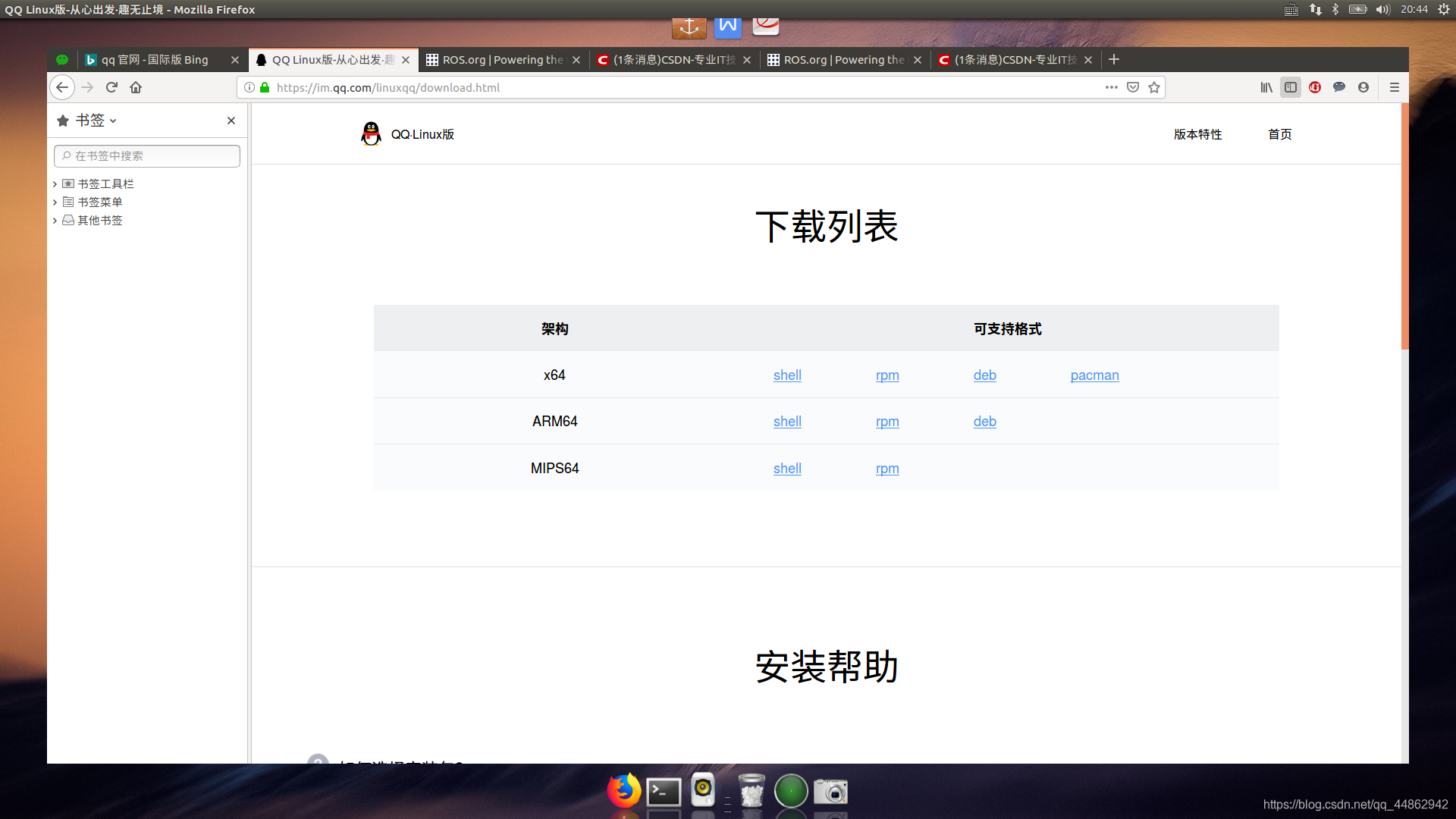The width and height of the screenshot is (1456, 819).
Task: Open Firefox from the dock
Action: (x=624, y=791)
